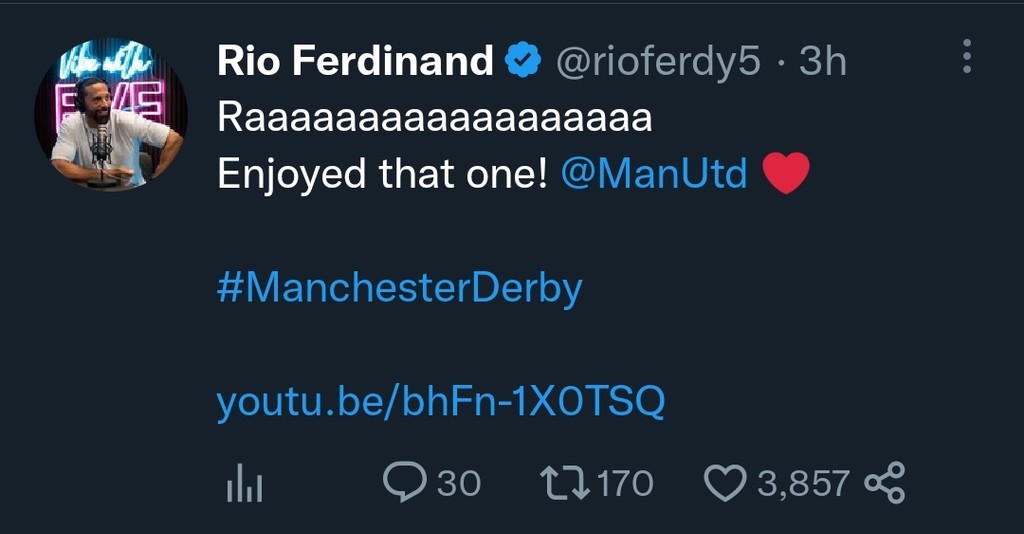Like the tweet with heart outline icon
Viewport: 1024px width, 534px height.
coord(726,484)
